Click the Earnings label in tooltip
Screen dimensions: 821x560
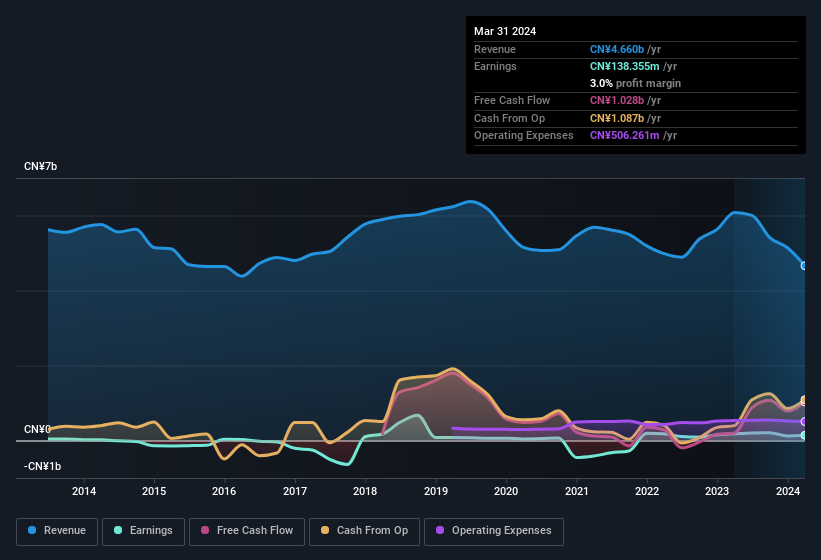click(x=495, y=66)
